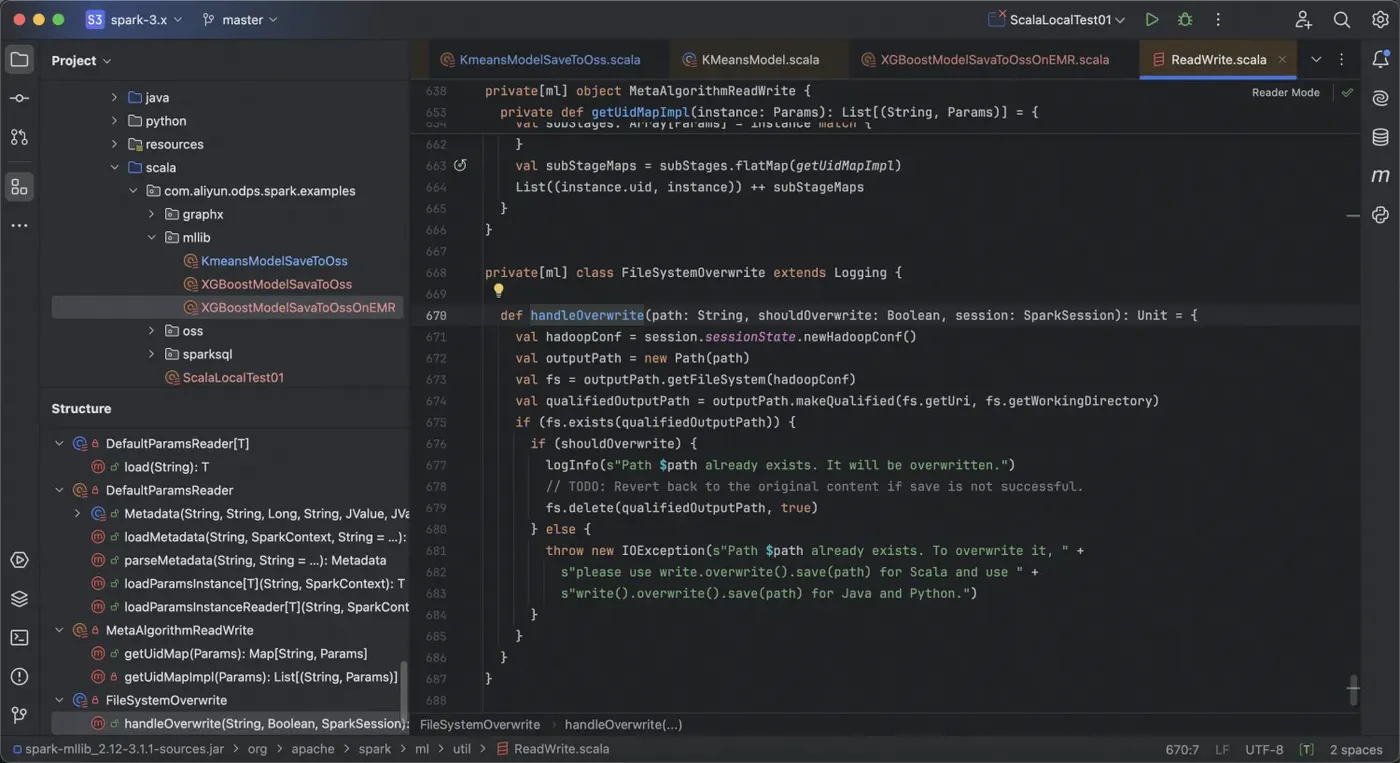The height and width of the screenshot is (763, 1400).
Task: Open the Python Packages sidebar icon
Action: click(1380, 215)
